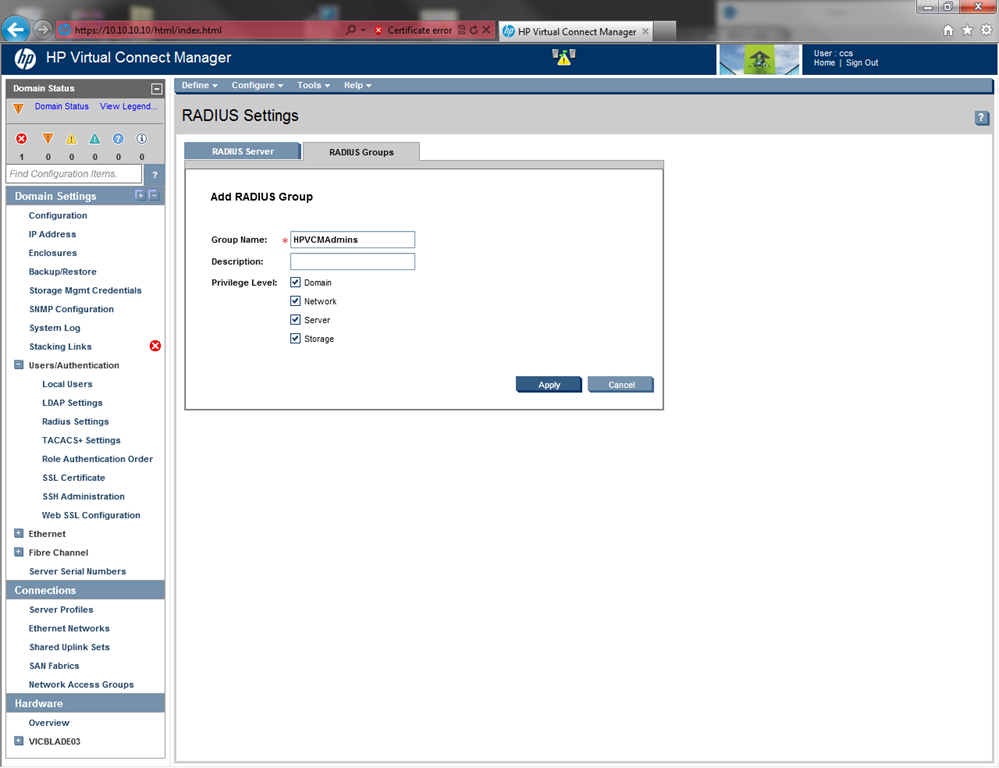Open Server Profiles under Connections
Image resolution: width=999 pixels, height=768 pixels.
point(61,609)
